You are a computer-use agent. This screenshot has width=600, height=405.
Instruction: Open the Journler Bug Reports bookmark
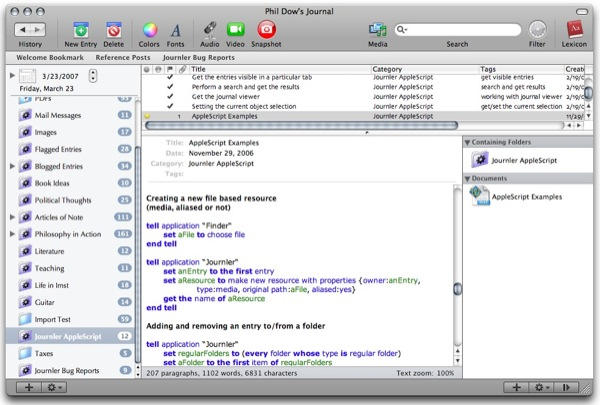coord(199,57)
